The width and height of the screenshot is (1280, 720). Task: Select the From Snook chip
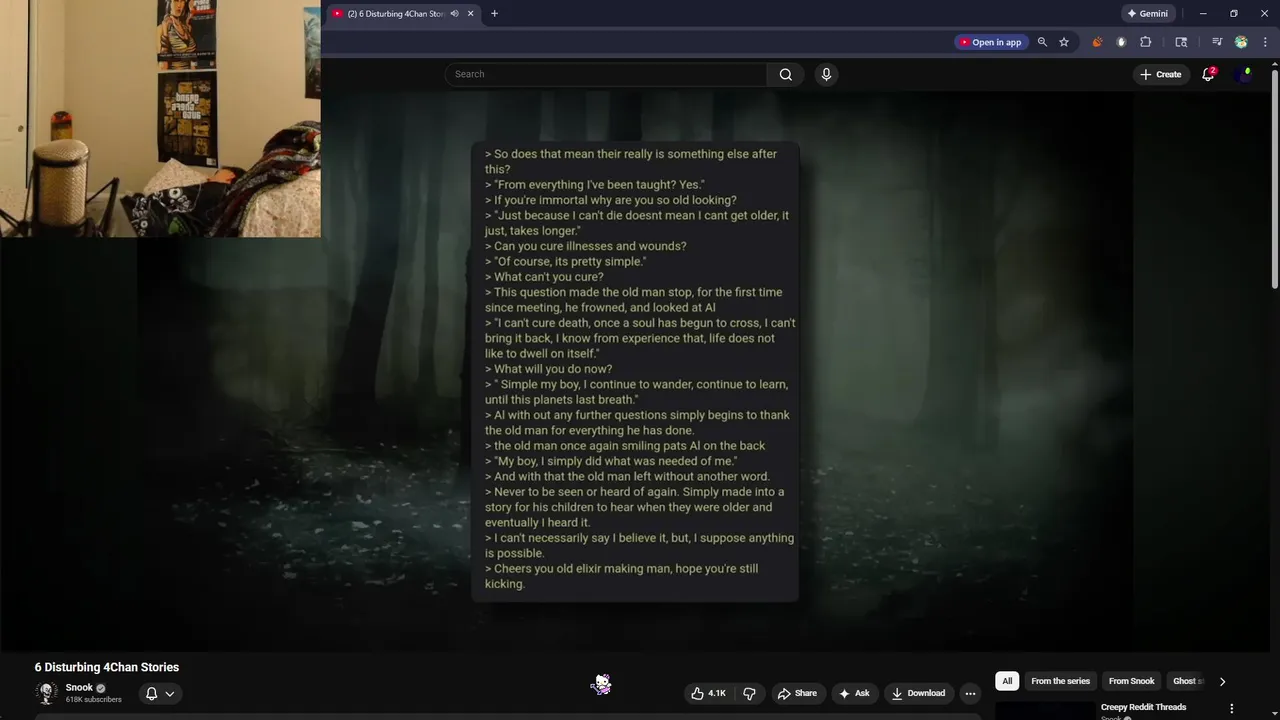point(1131,681)
